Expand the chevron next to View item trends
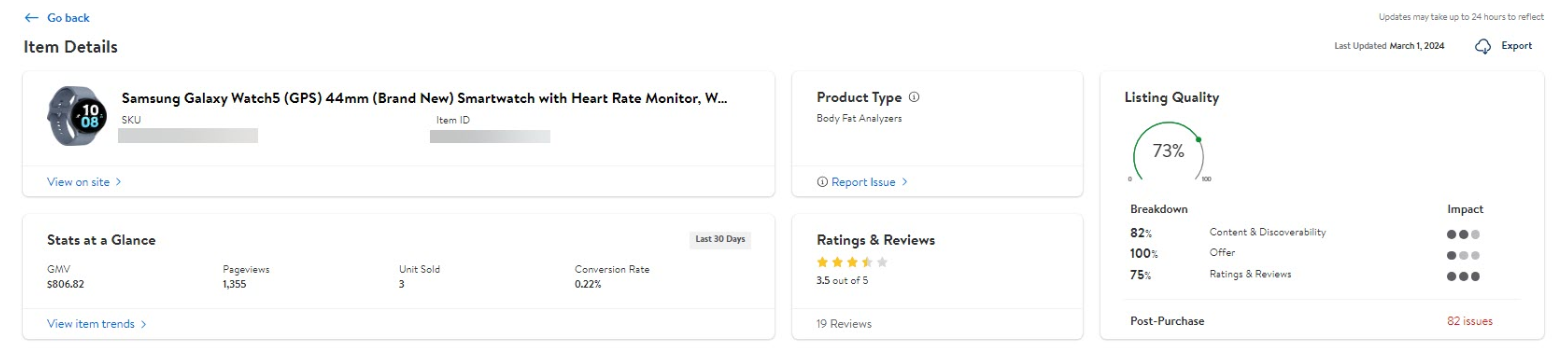The image size is (1566, 361). [x=143, y=324]
